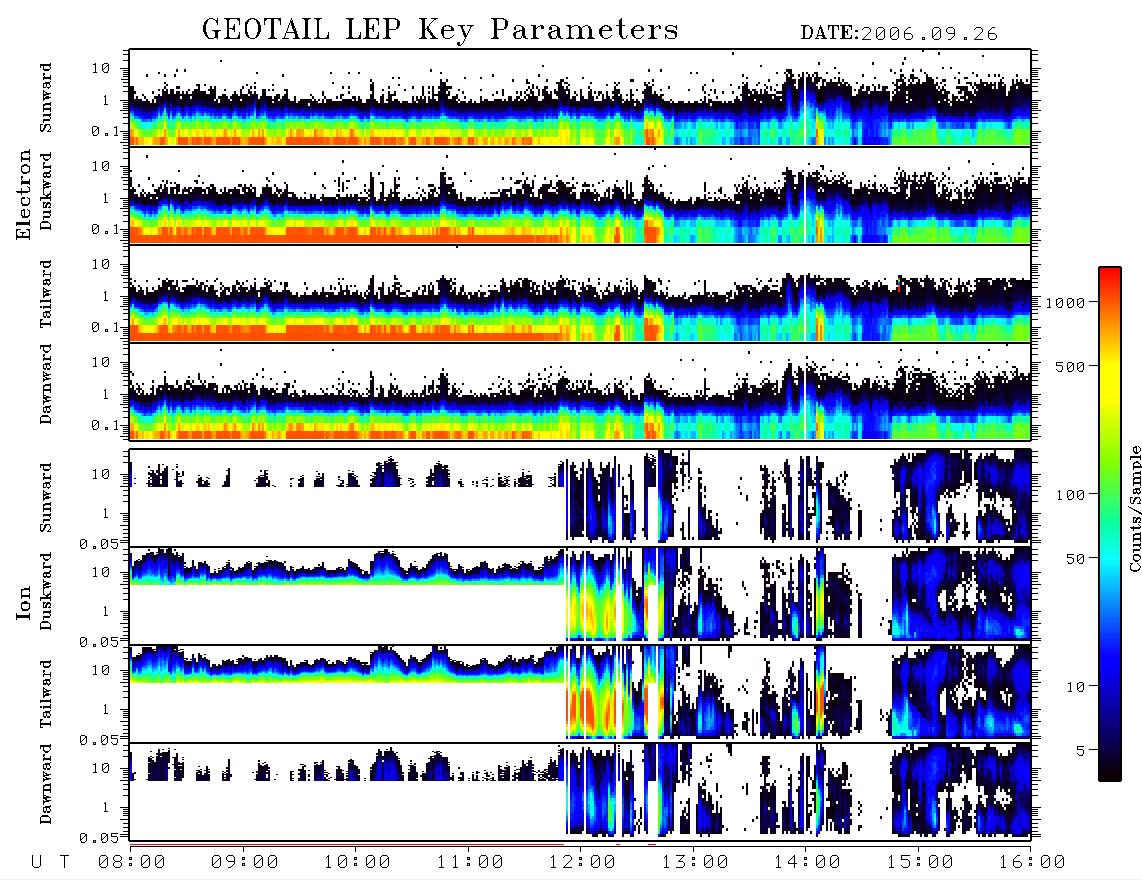Click the DATE:2006.09.26 label

[899, 34]
